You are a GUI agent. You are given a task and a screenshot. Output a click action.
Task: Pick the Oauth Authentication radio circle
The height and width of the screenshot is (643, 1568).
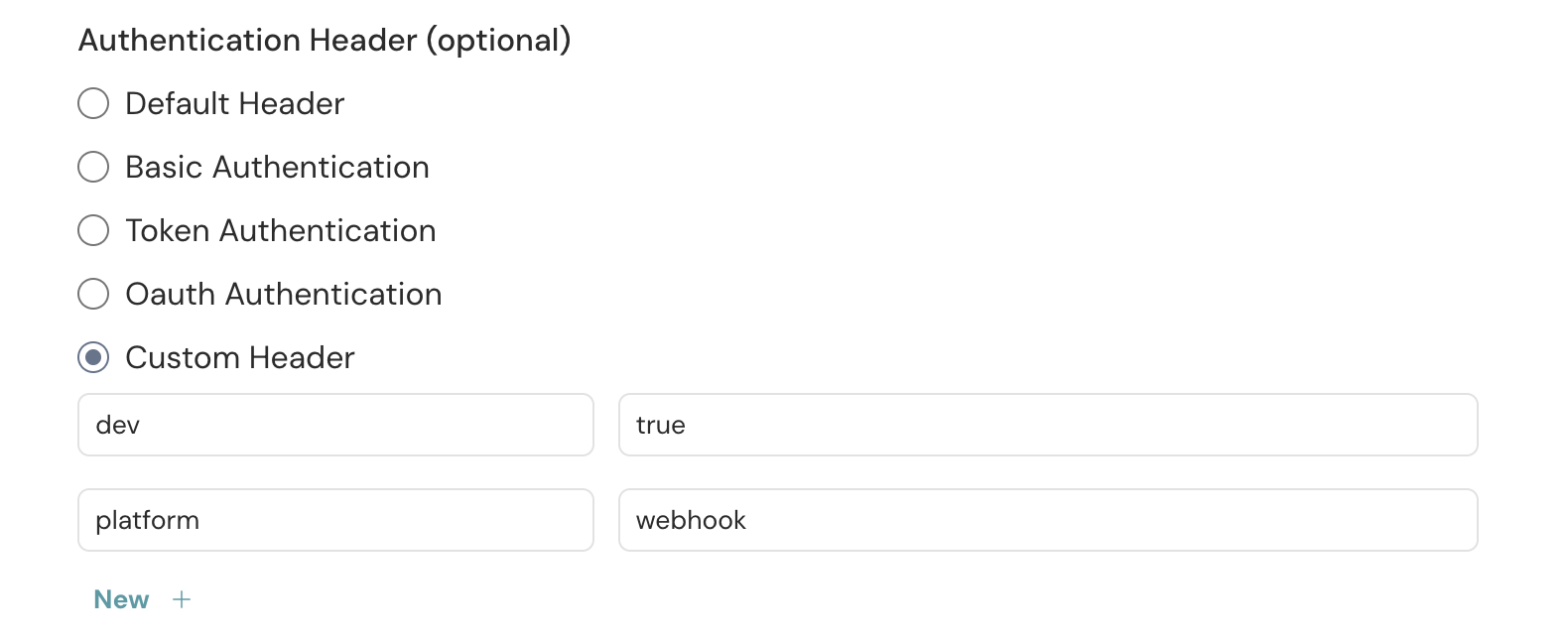pos(93,294)
